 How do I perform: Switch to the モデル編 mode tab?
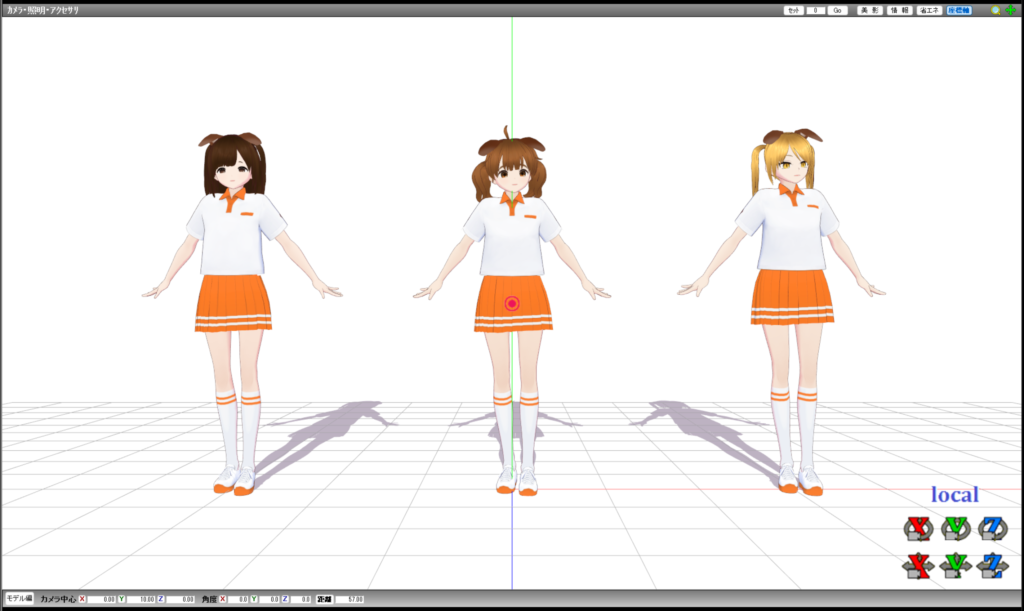click(19, 598)
